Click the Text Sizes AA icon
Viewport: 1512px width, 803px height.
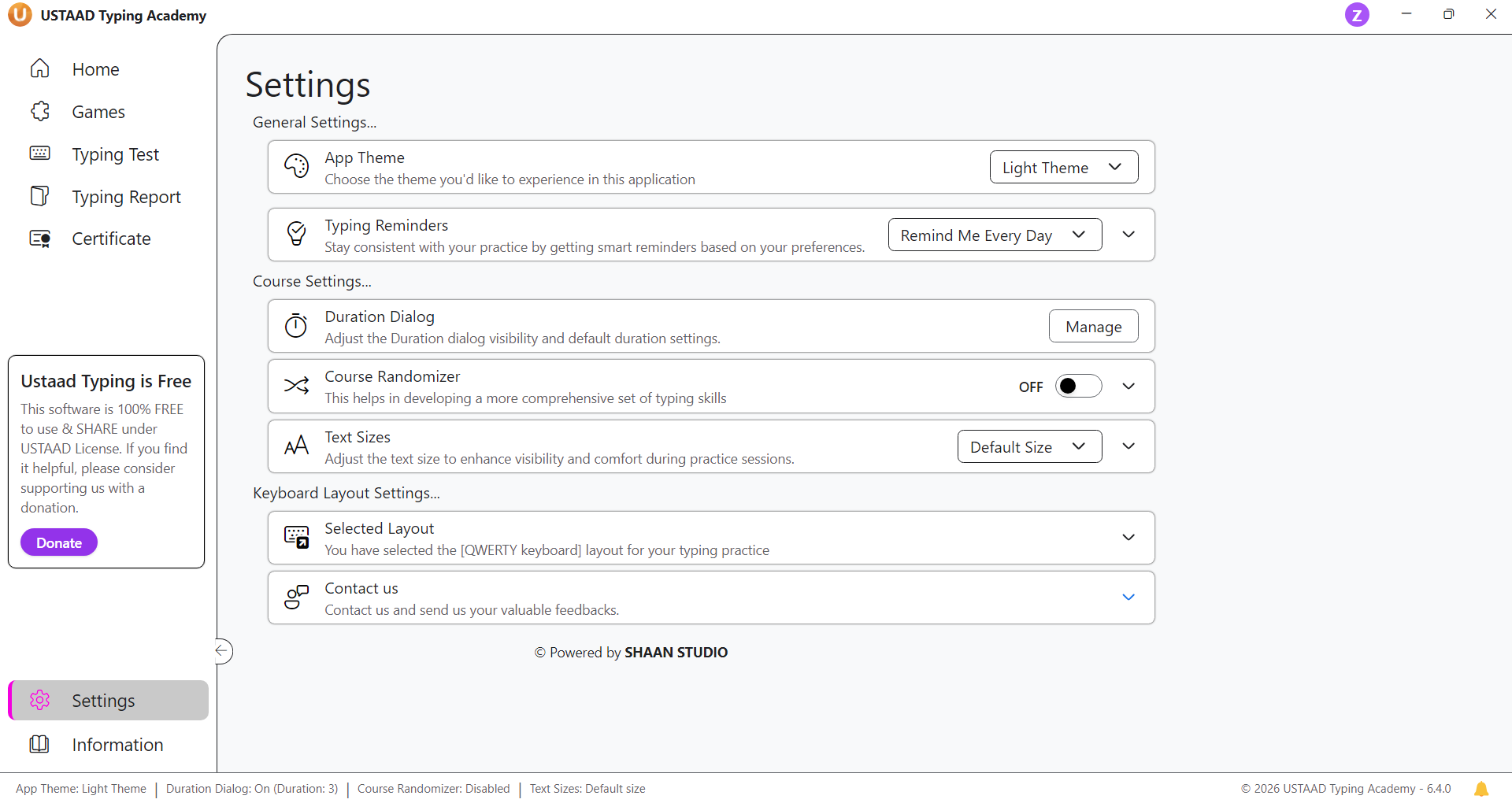(x=296, y=446)
